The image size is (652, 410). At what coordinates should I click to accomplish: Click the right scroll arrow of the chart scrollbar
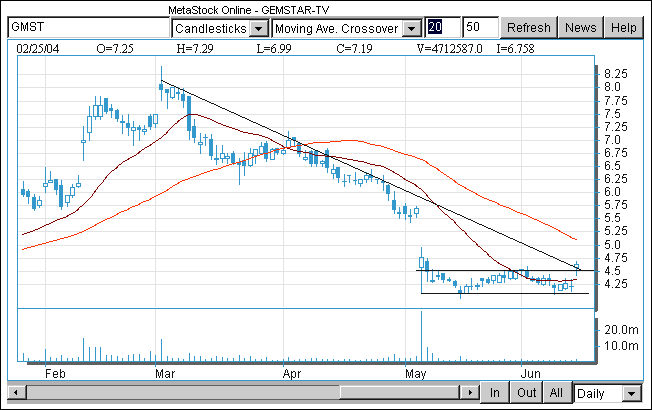click(x=470, y=393)
